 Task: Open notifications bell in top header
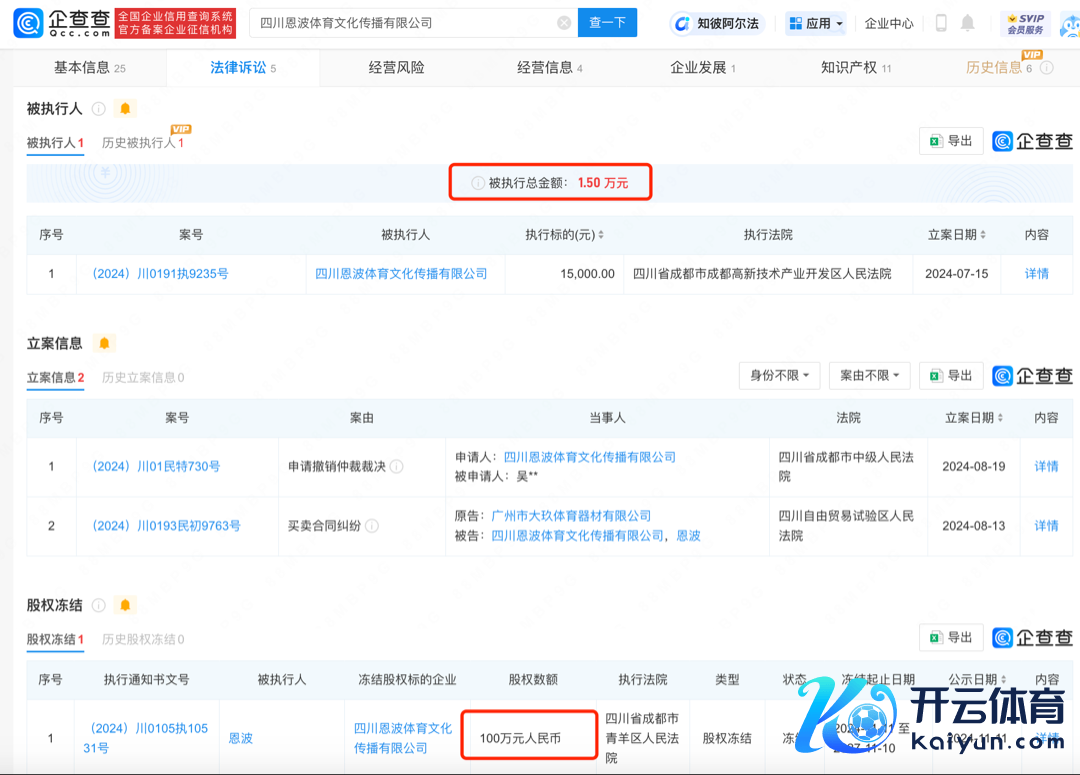968,23
